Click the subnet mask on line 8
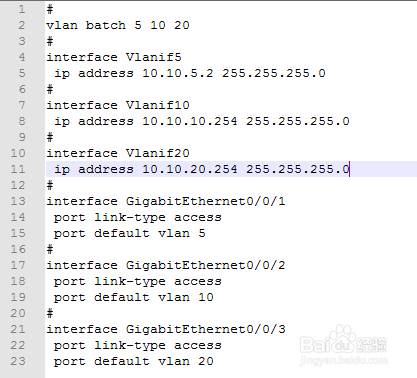The height and width of the screenshot is (378, 417). 298,121
